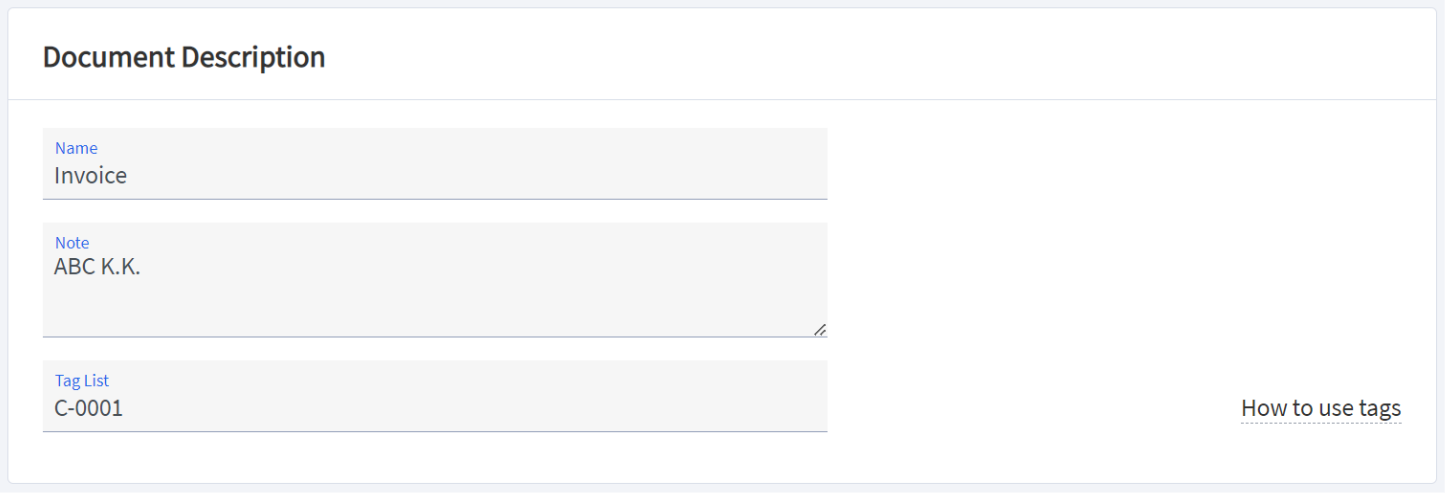Click the blue Tag List label
1450x499 pixels.
tap(82, 381)
